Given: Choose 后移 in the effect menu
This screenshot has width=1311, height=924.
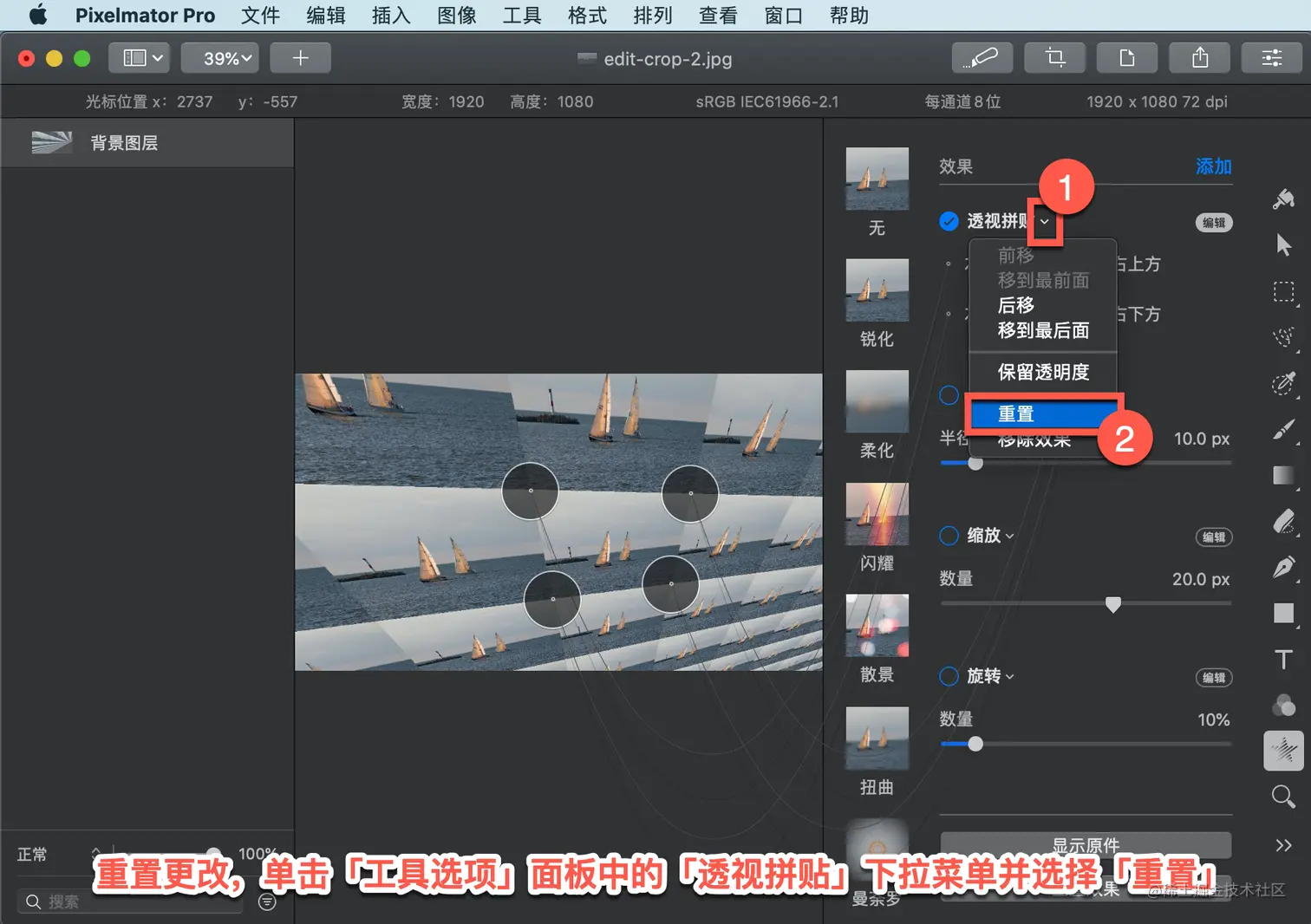Looking at the screenshot, I should 1016,305.
